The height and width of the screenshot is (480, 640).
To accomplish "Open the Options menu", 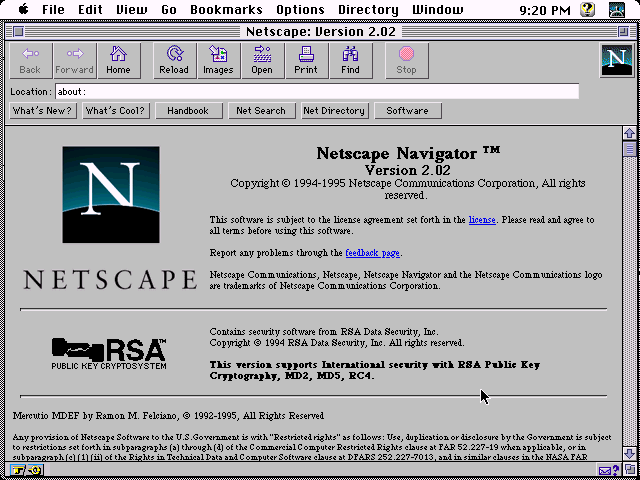I will [300, 9].
